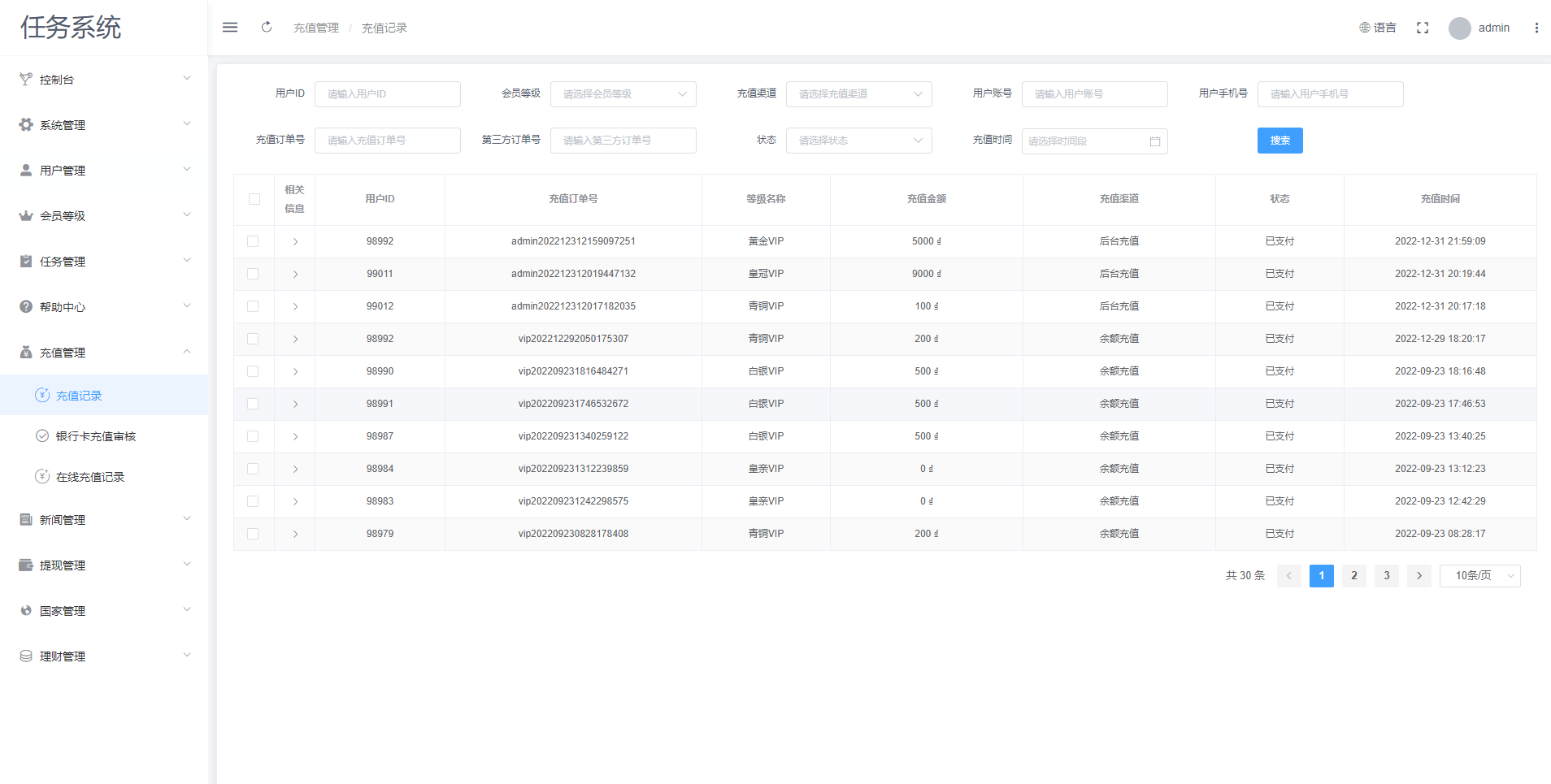The height and width of the screenshot is (784, 1551).
Task: Click the blue 搜索 button
Action: click(x=1279, y=141)
